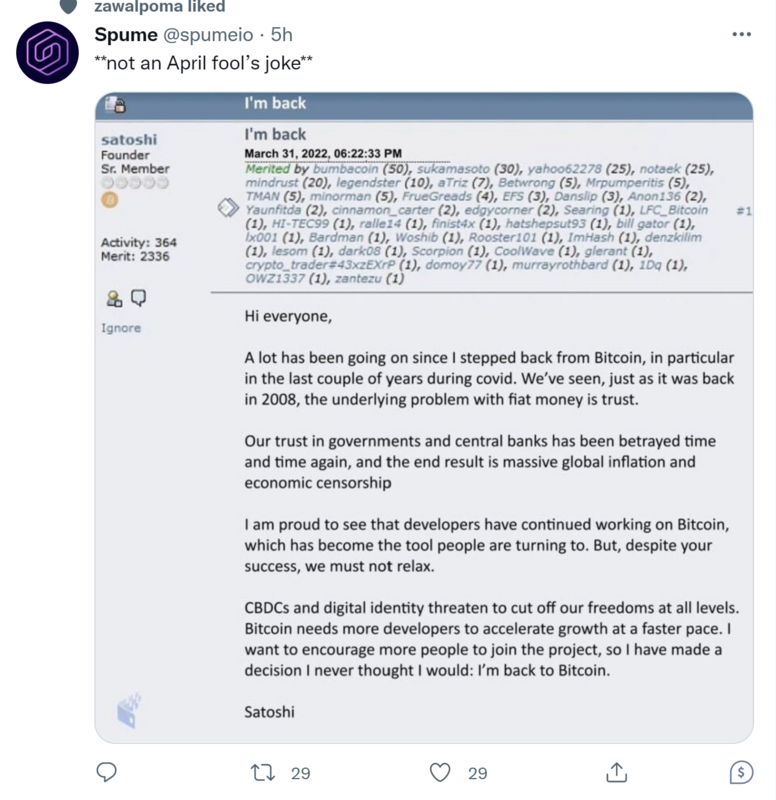
Task: Open the embedded forum post image
Action: [x=423, y=418]
